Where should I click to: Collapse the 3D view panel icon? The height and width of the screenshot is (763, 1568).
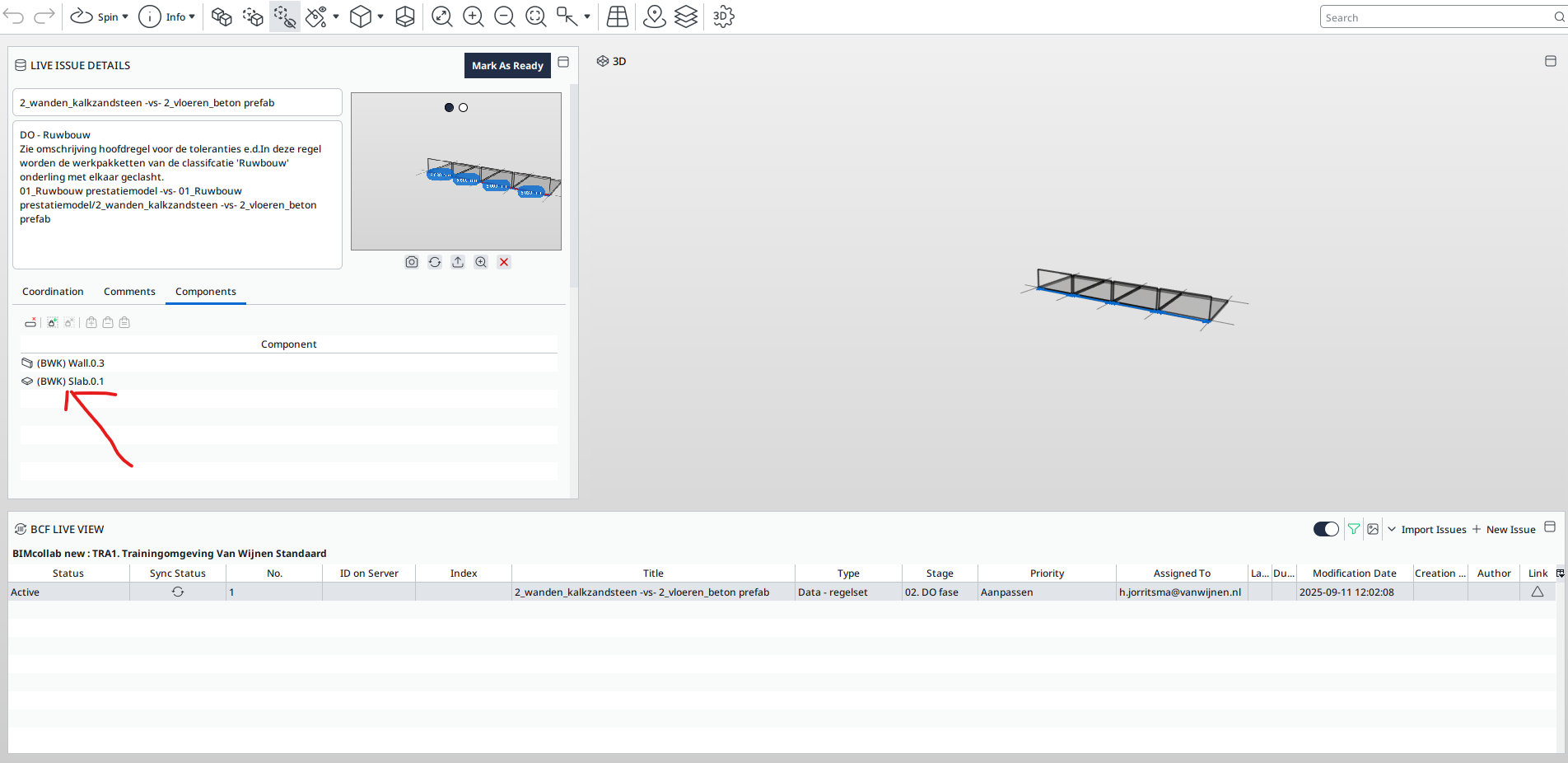pyautogui.click(x=1551, y=61)
